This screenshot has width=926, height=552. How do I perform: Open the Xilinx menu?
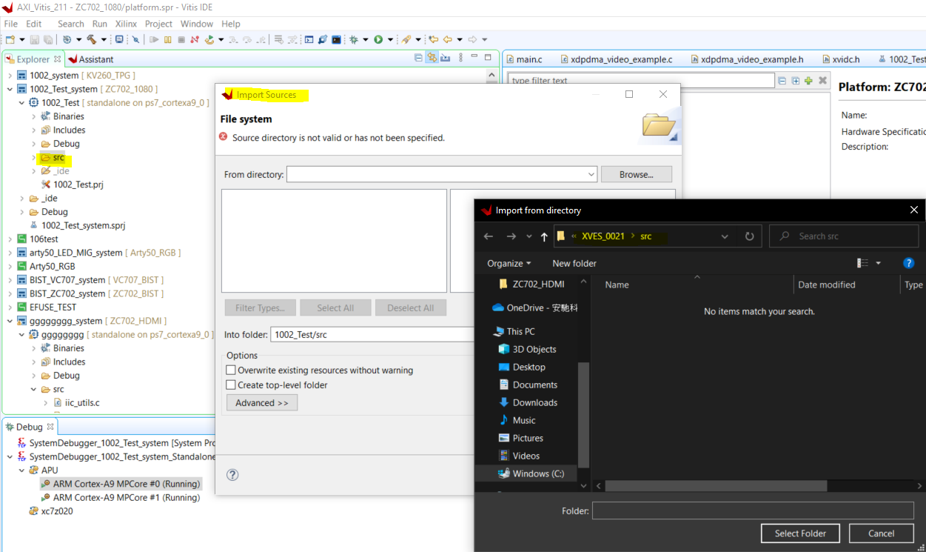[x=126, y=24]
